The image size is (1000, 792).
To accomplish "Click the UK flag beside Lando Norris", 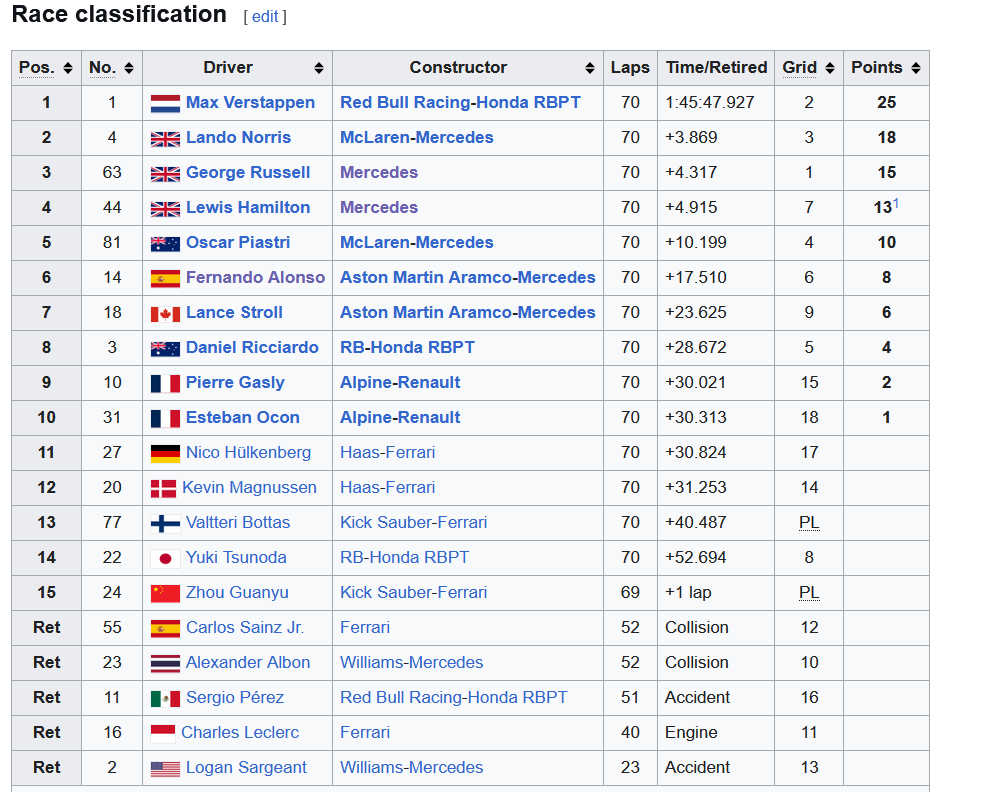I will tap(165, 138).
